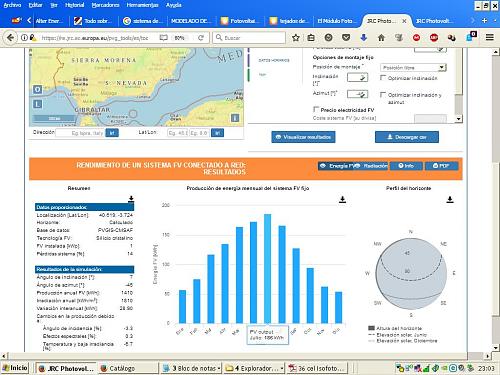Switch to the Fotovoltai... browser tab
Image resolution: width=500 pixels, height=375 pixels.
(240, 21)
